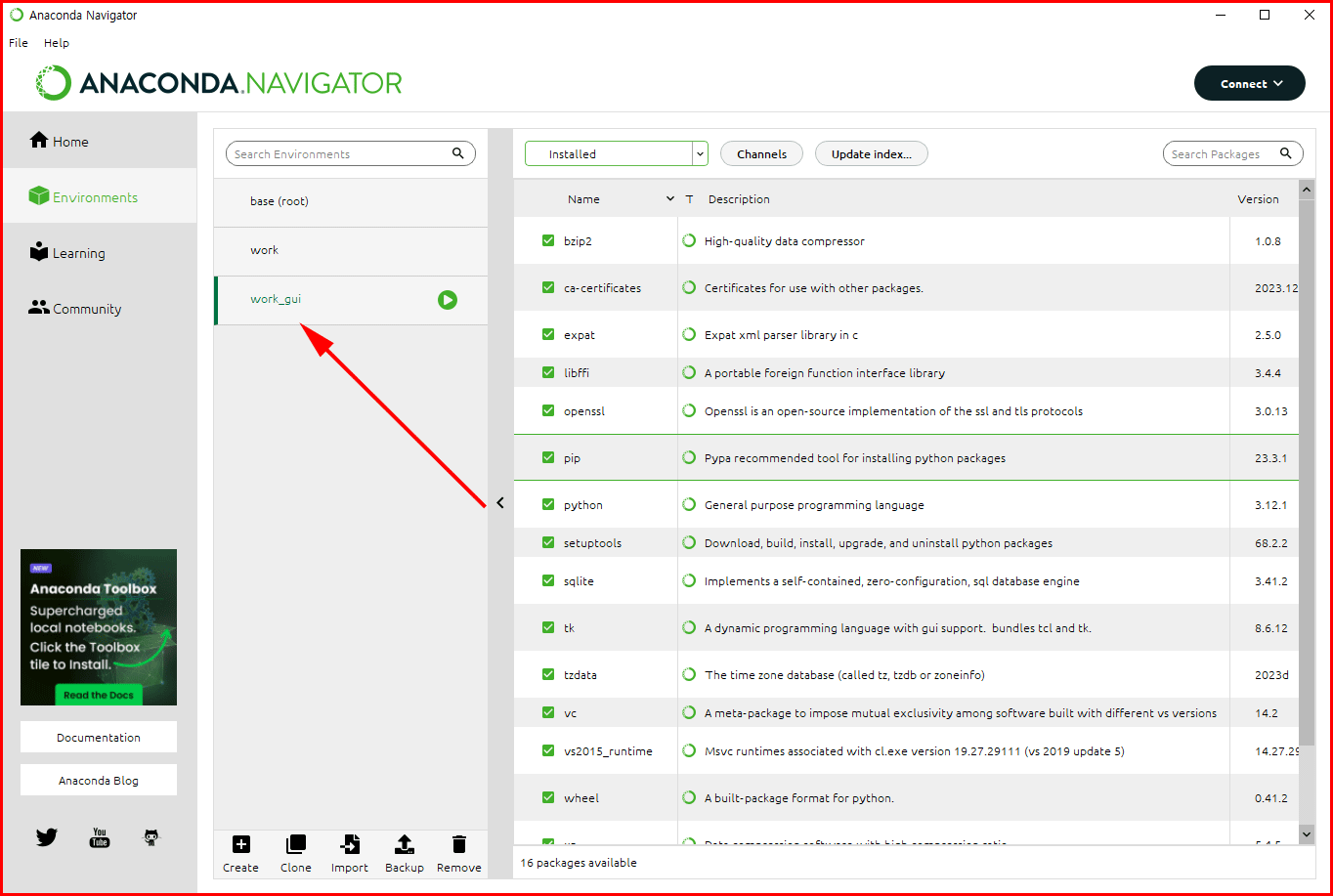Open the YouTube icon link

[x=100, y=837]
